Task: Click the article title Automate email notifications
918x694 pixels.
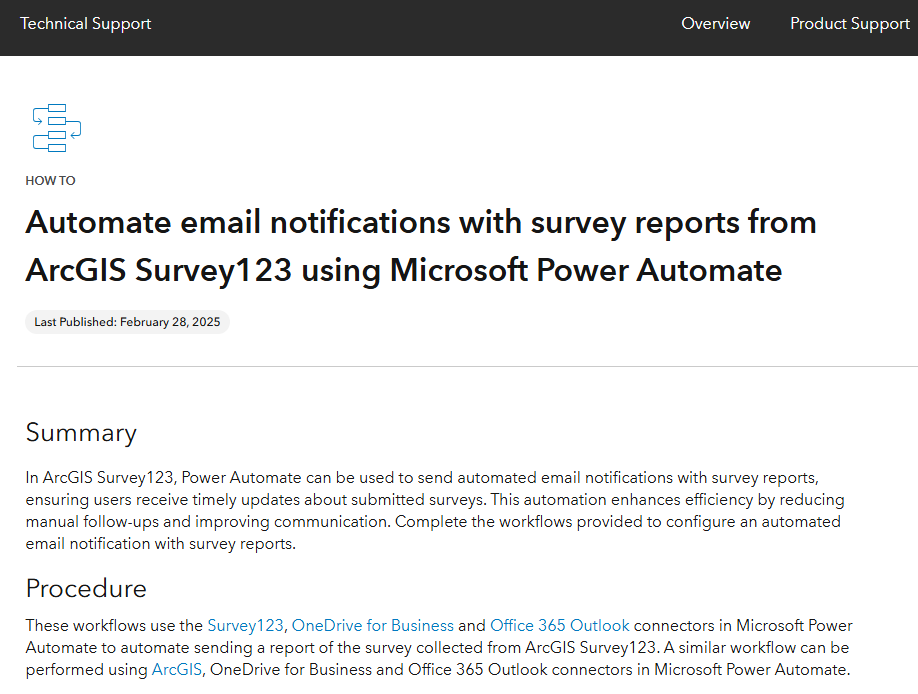Action: pos(421,246)
